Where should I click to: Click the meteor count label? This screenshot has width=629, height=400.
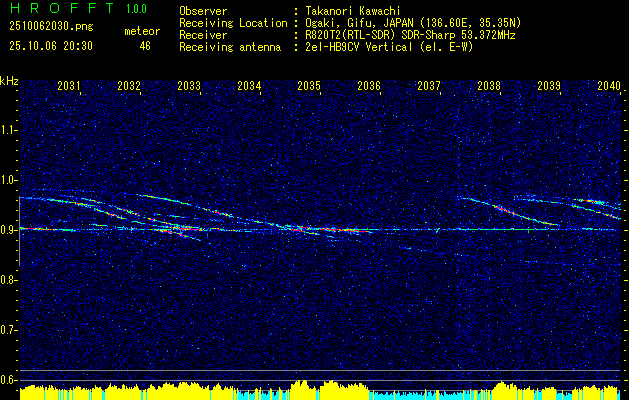[142, 31]
